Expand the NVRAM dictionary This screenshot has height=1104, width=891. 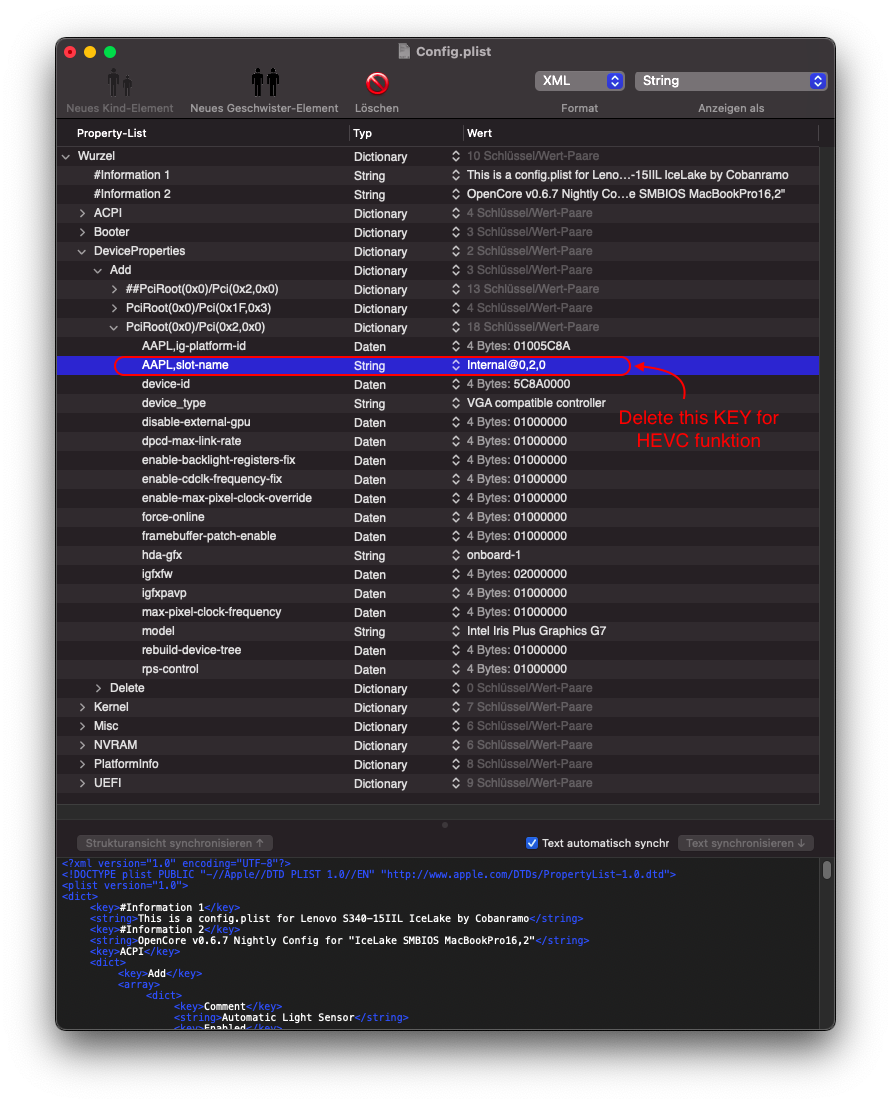click(82, 746)
